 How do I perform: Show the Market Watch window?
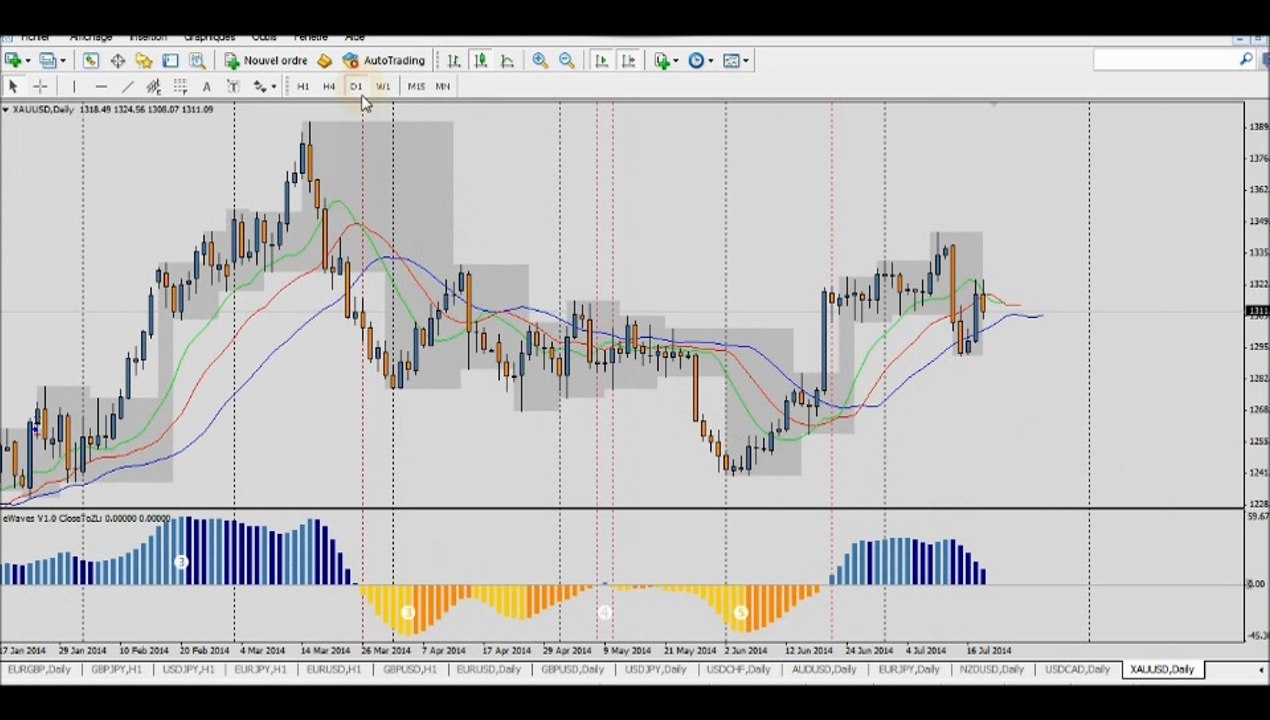click(x=90, y=61)
